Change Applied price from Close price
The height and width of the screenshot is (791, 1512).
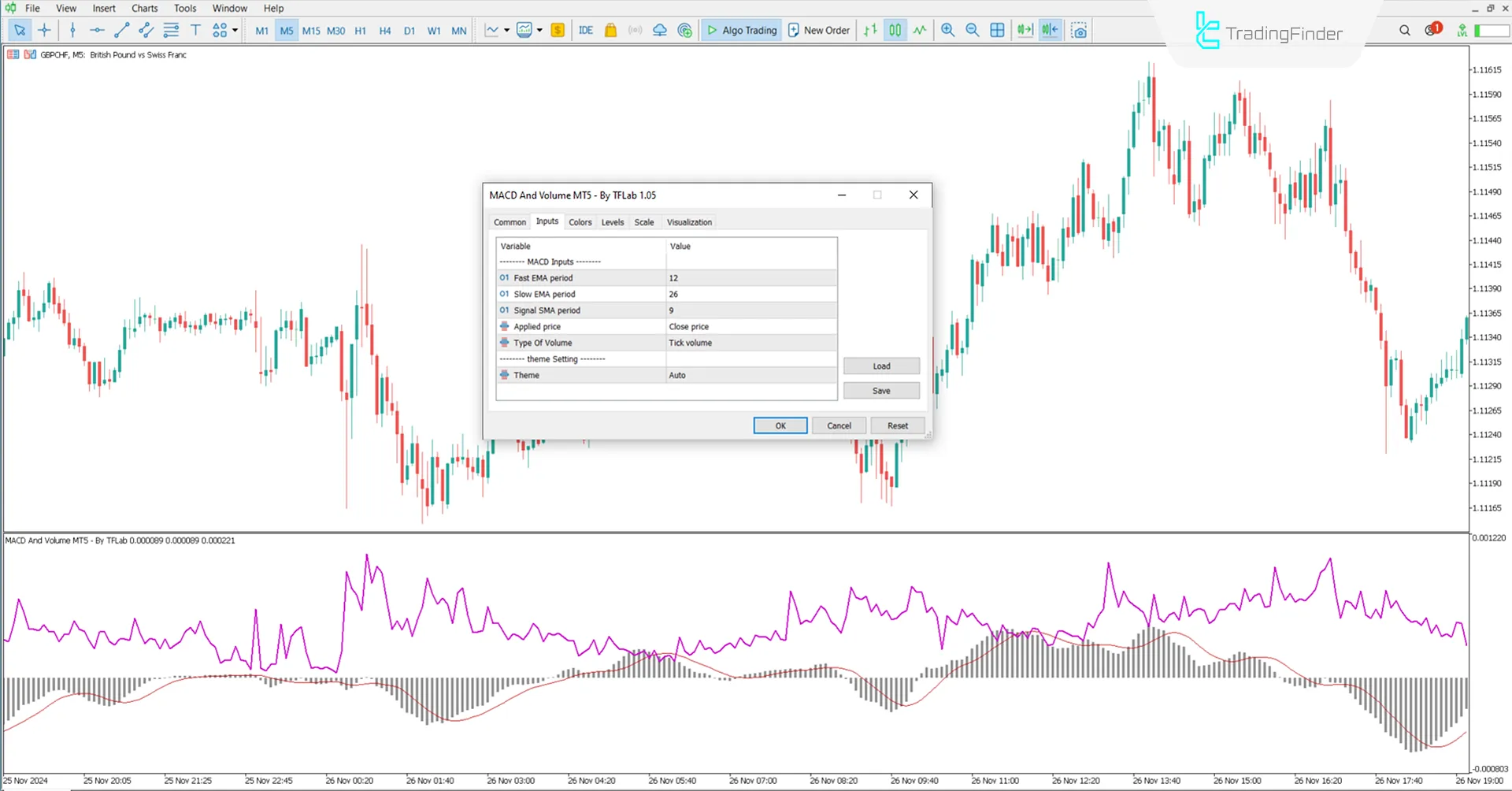[750, 326]
